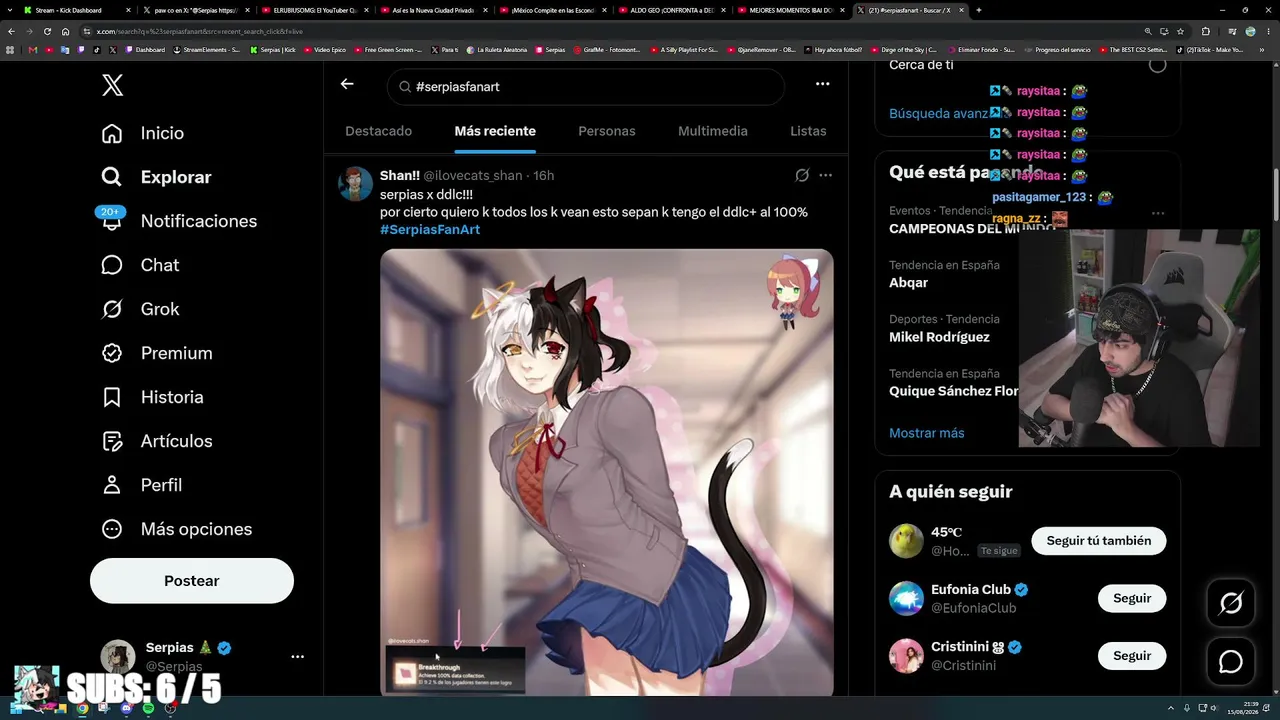Open Eufonia Club profile avatar

coord(906,599)
